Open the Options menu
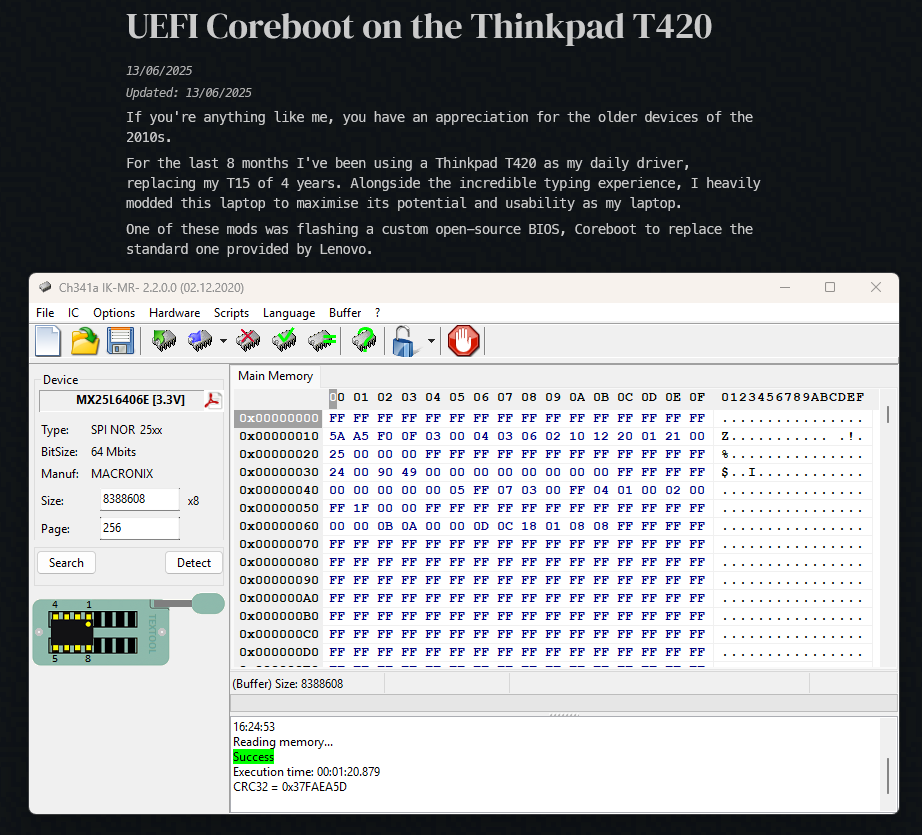The width and height of the screenshot is (922, 835). [x=114, y=313]
